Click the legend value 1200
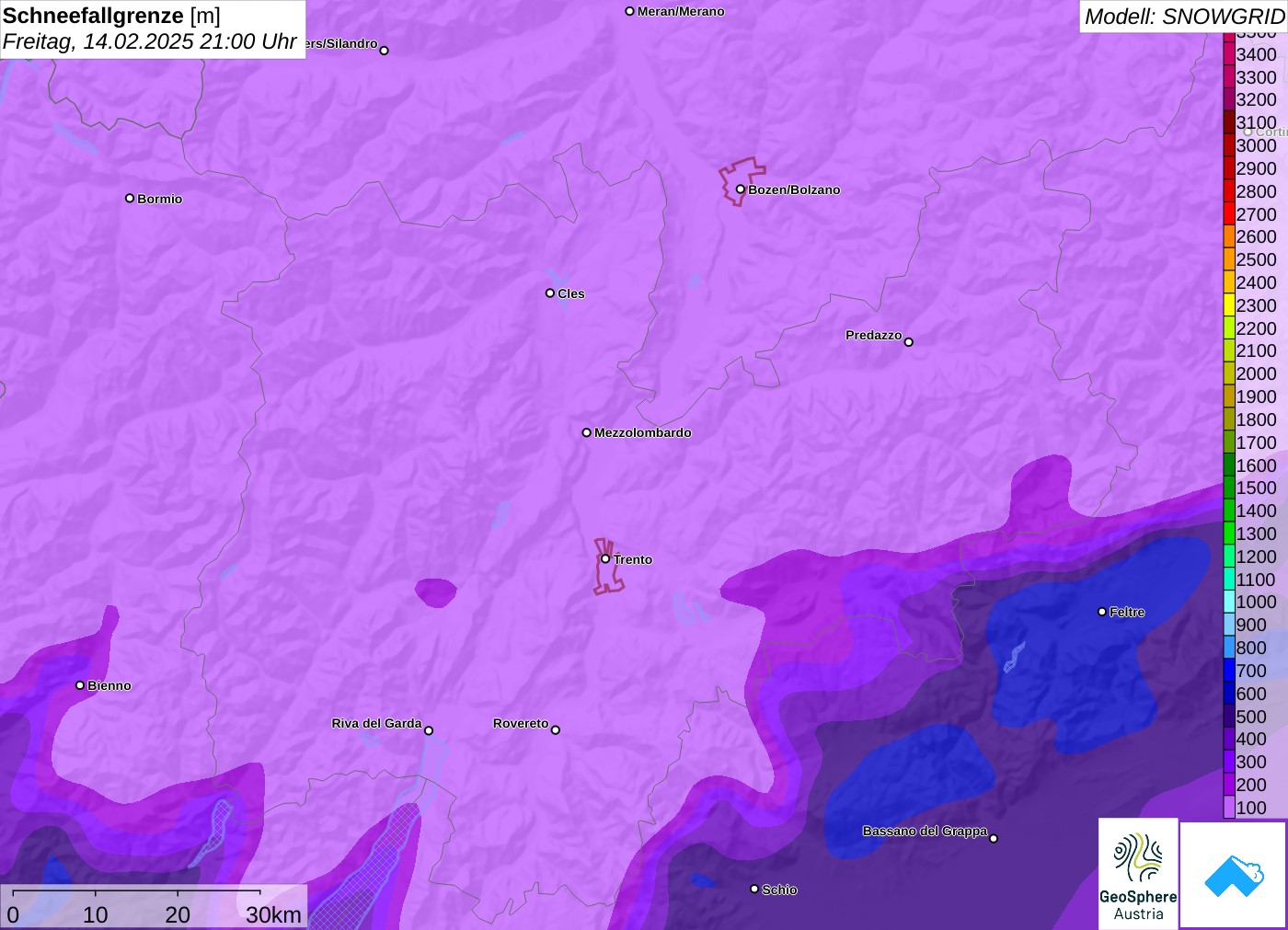 (1256, 557)
